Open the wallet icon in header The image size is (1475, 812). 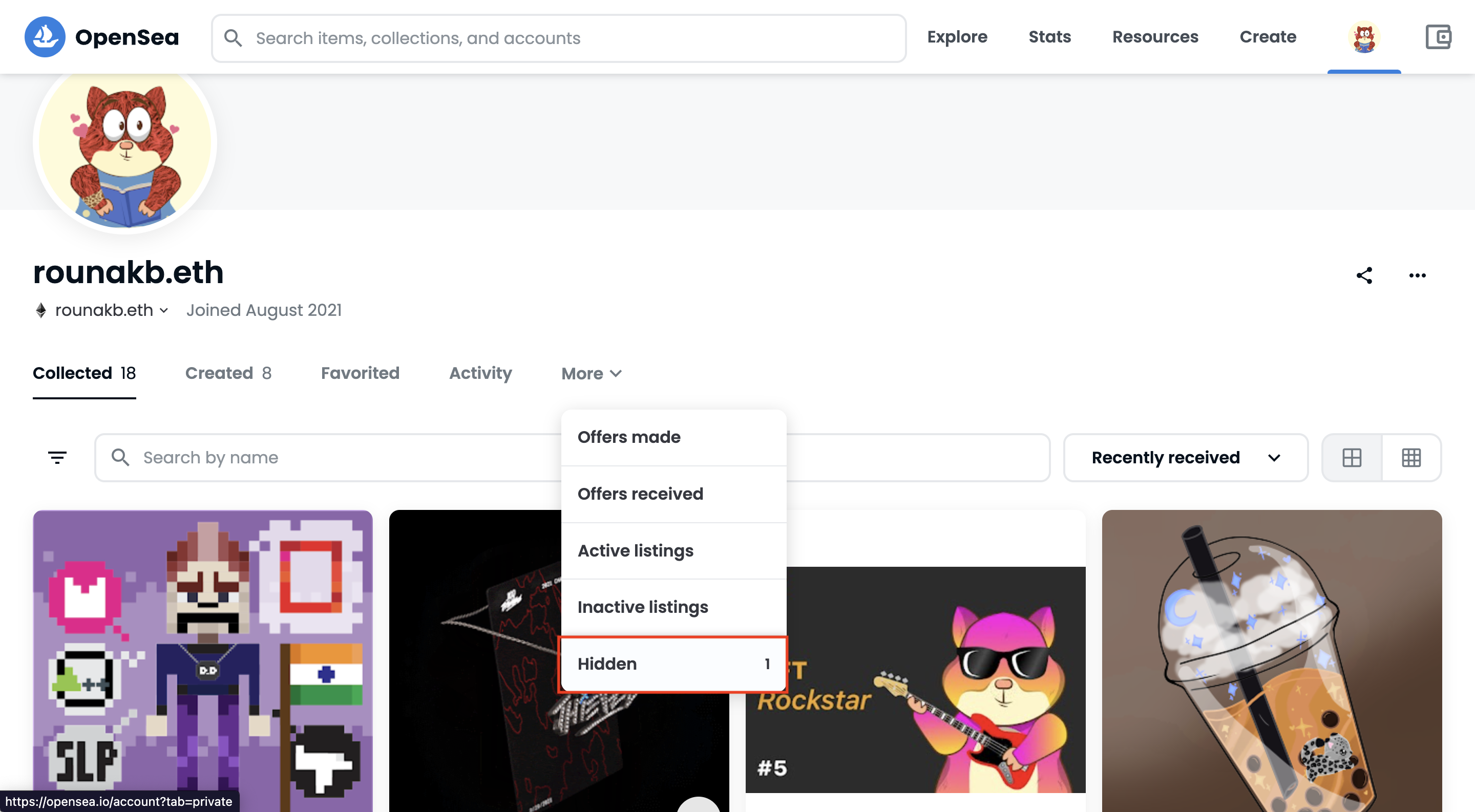click(x=1437, y=37)
